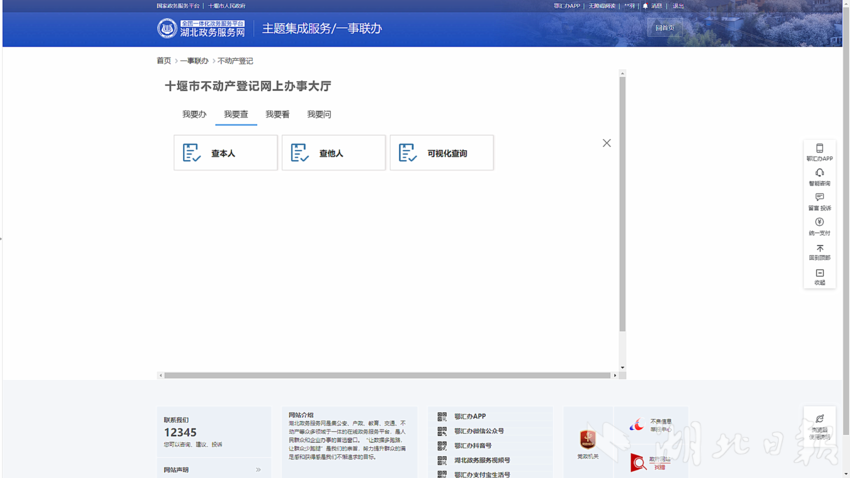Select the 我要问 tab

click(x=319, y=115)
